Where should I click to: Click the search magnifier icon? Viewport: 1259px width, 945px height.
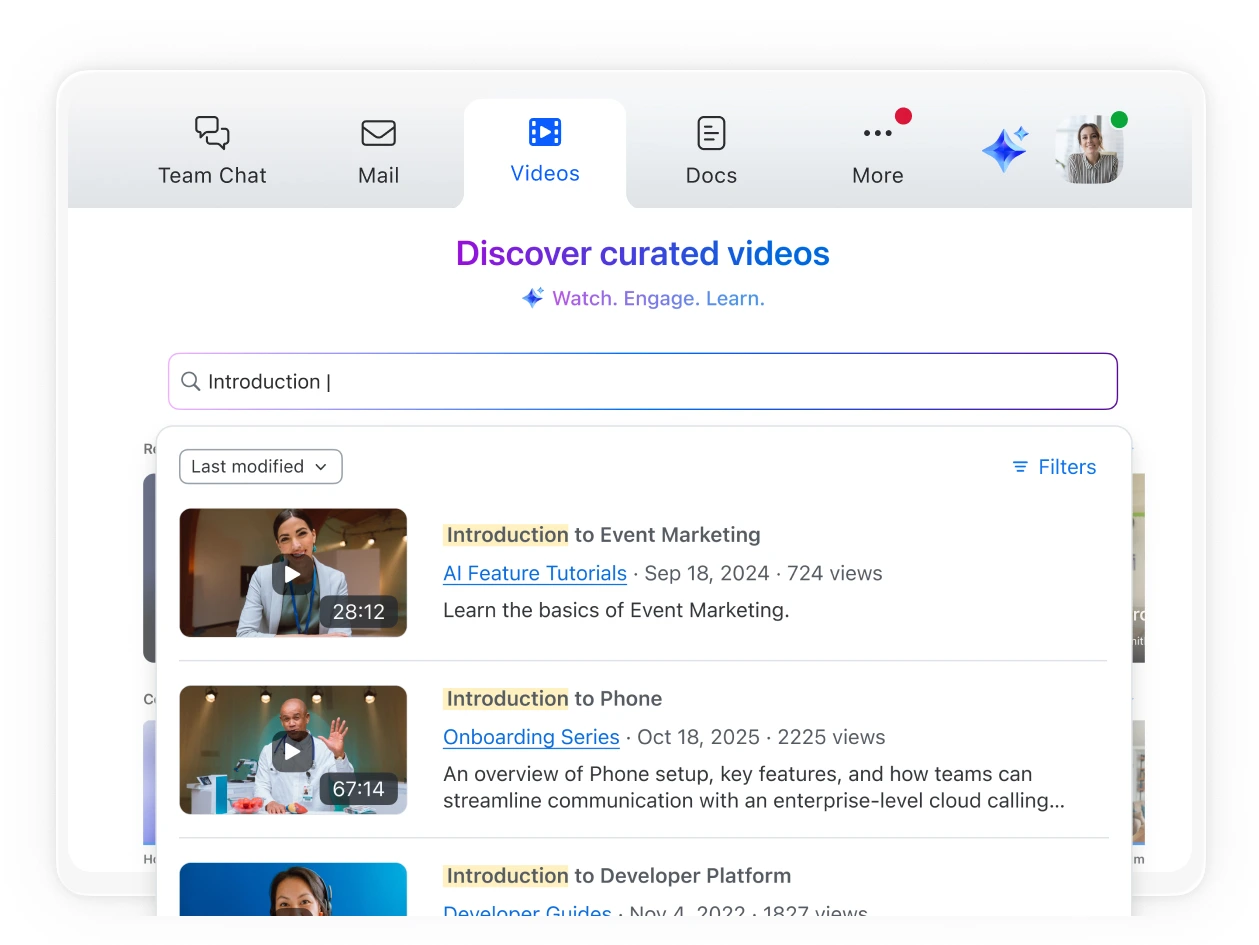tap(190, 381)
